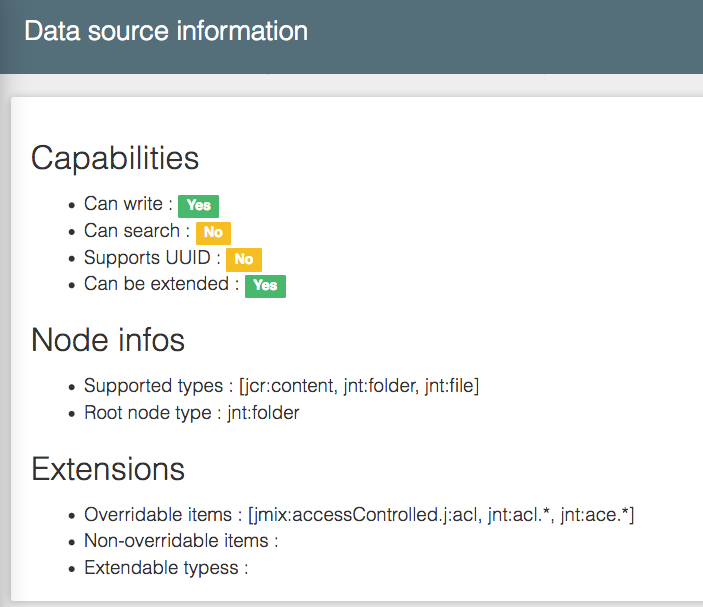Click the 'Can write' label text
This screenshot has height=607, width=703.
[x=123, y=204]
